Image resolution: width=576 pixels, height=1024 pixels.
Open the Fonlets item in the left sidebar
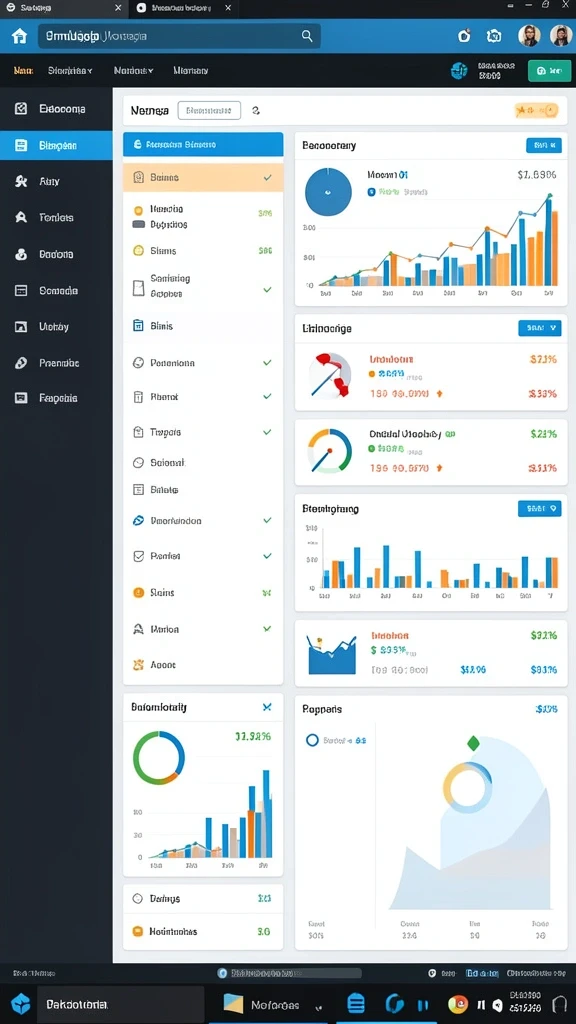(x=56, y=217)
